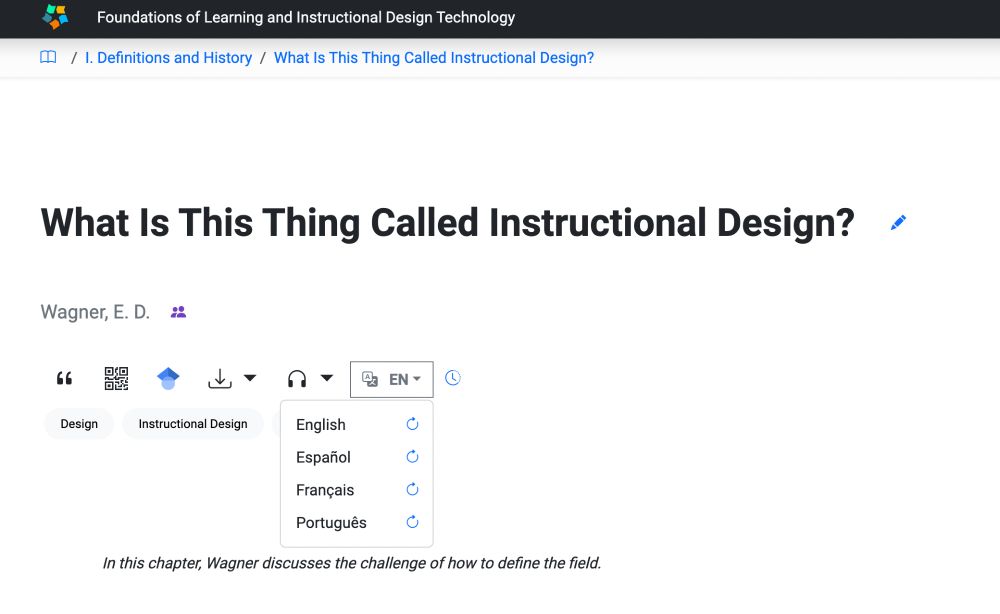Screen dimensions: 1000x614
Task: Open the 'I. Definitions and History' breadcrumb link
Action: point(168,57)
